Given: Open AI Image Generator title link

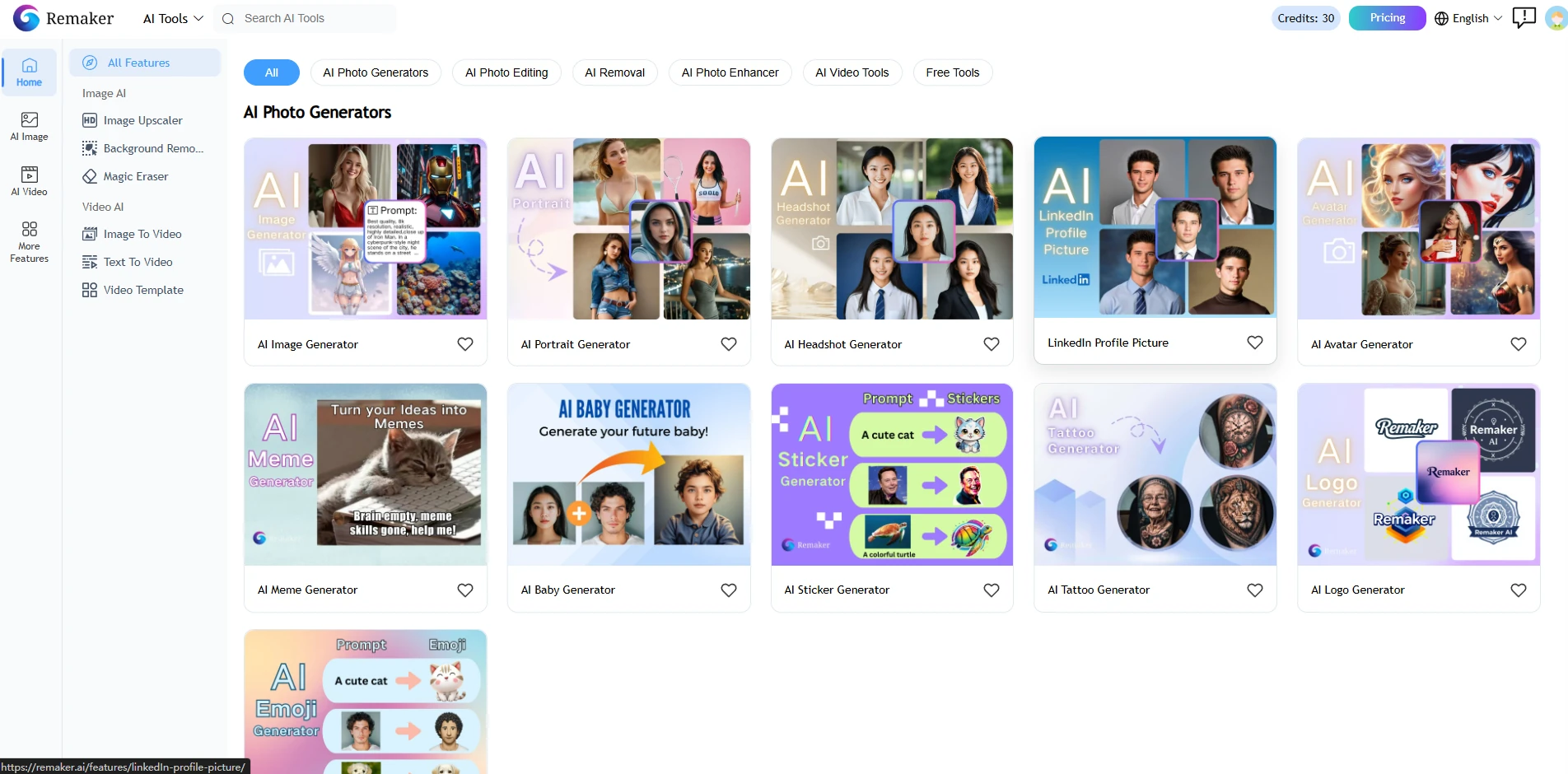Looking at the screenshot, I should click(308, 344).
